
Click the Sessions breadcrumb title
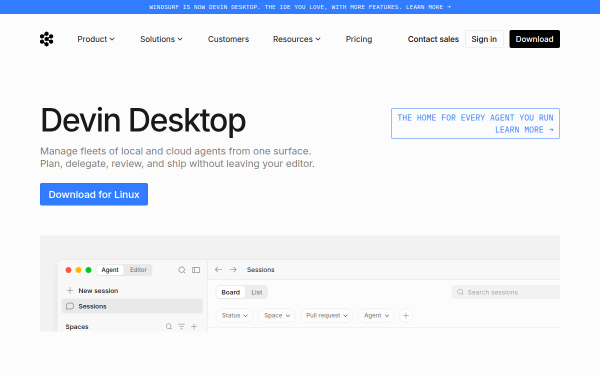point(261,269)
